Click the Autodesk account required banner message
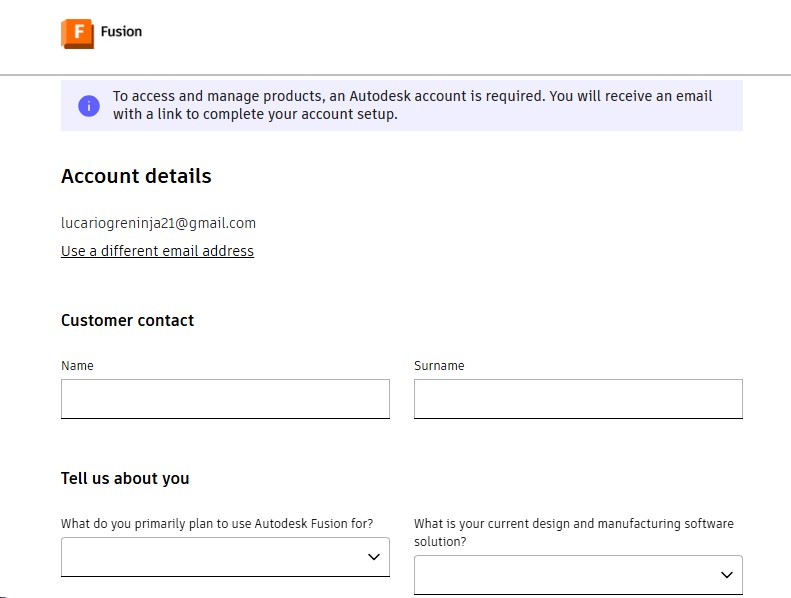The width and height of the screenshot is (791, 598). [412, 105]
